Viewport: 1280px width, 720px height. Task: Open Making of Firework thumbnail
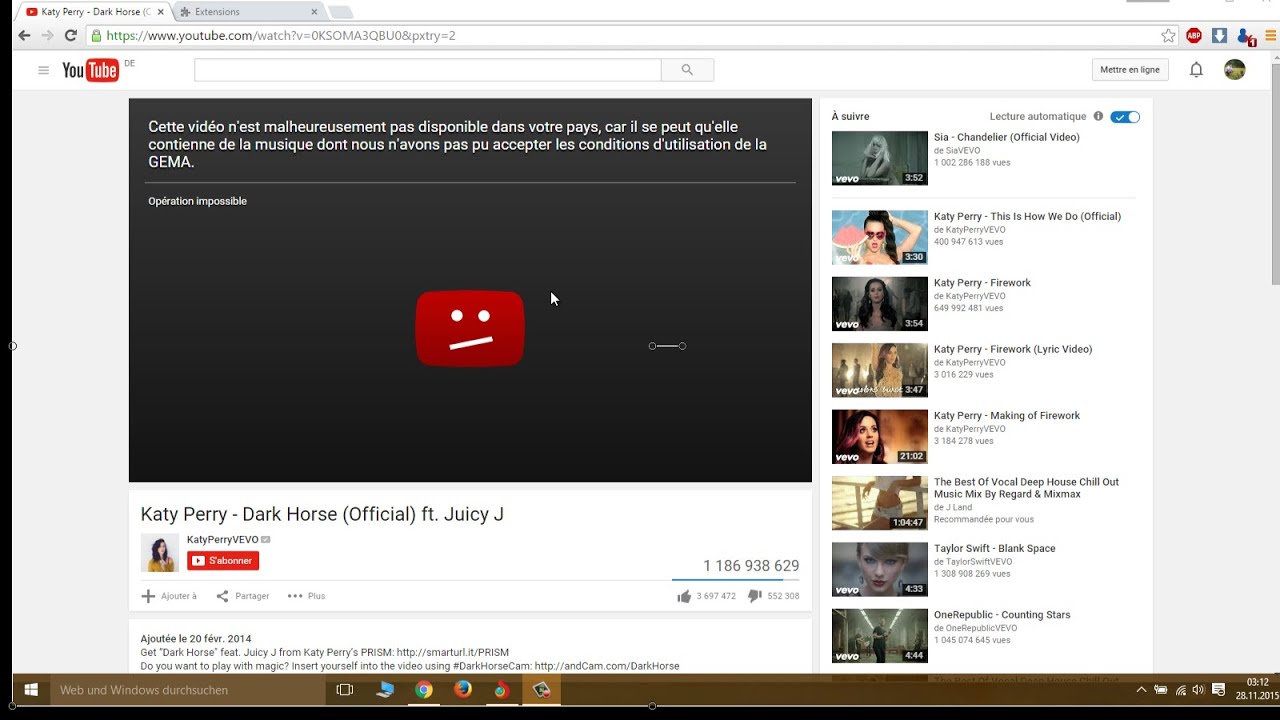click(880, 437)
